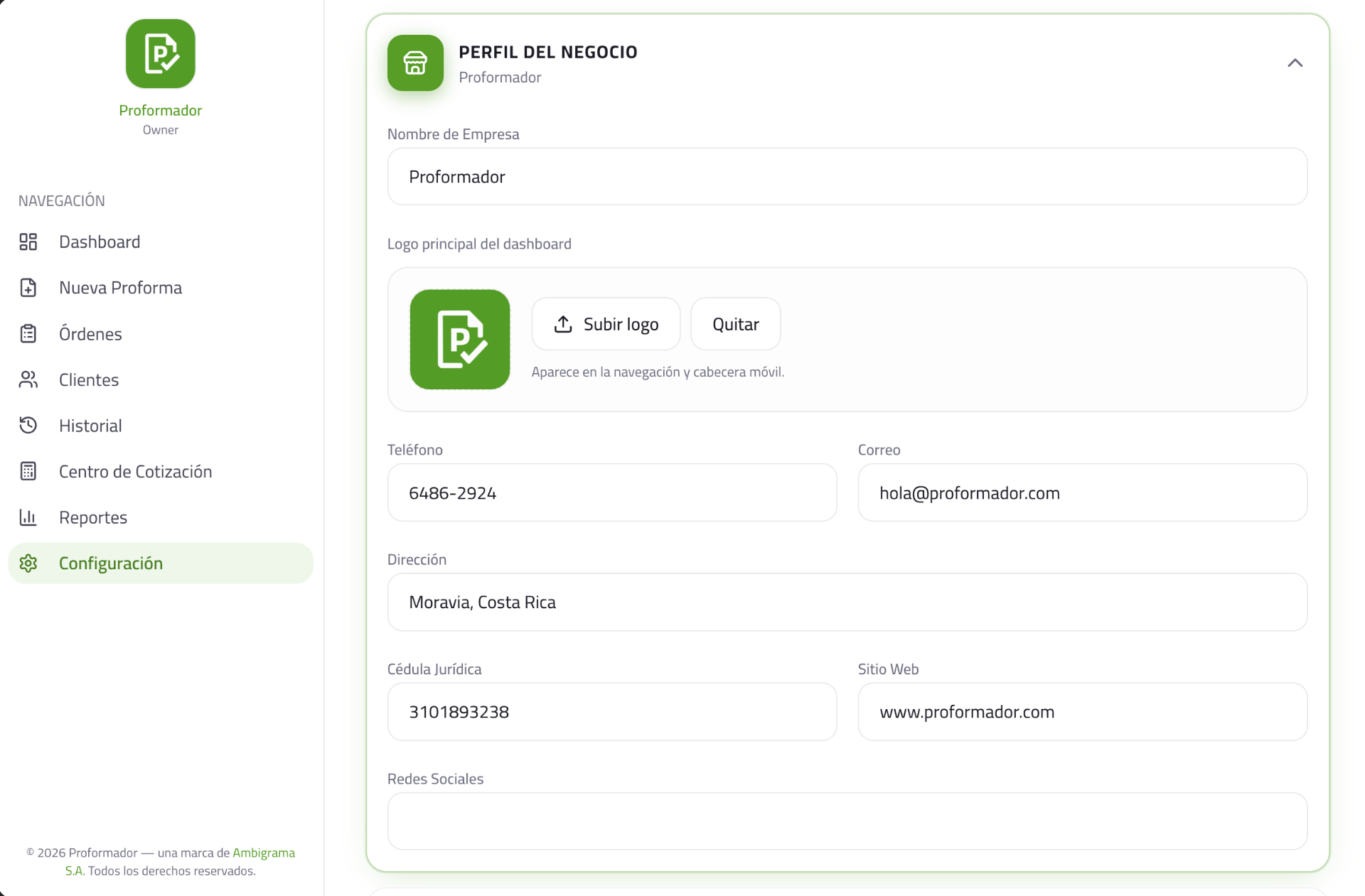Click the Reportes bar chart icon
Viewport: 1365px width, 896px height.
[x=28, y=517]
